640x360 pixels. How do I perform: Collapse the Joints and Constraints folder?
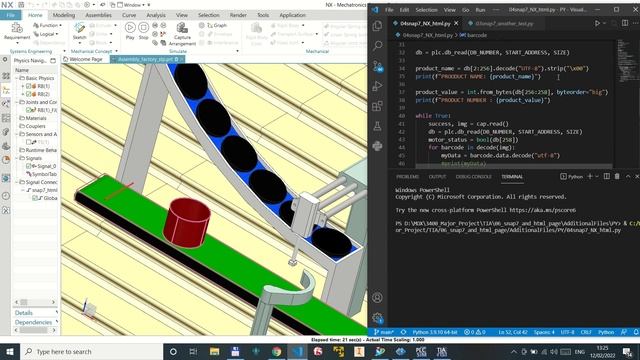click(x=17, y=102)
